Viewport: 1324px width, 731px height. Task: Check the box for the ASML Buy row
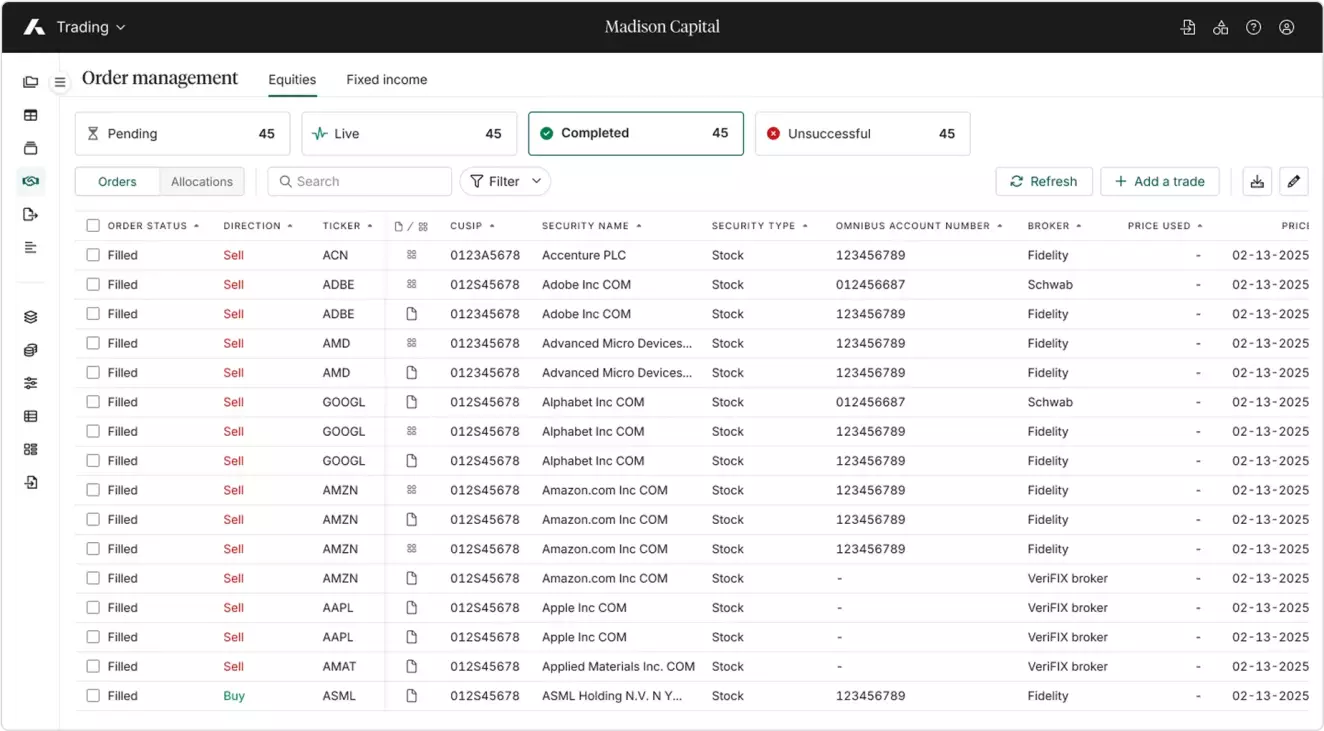point(93,696)
